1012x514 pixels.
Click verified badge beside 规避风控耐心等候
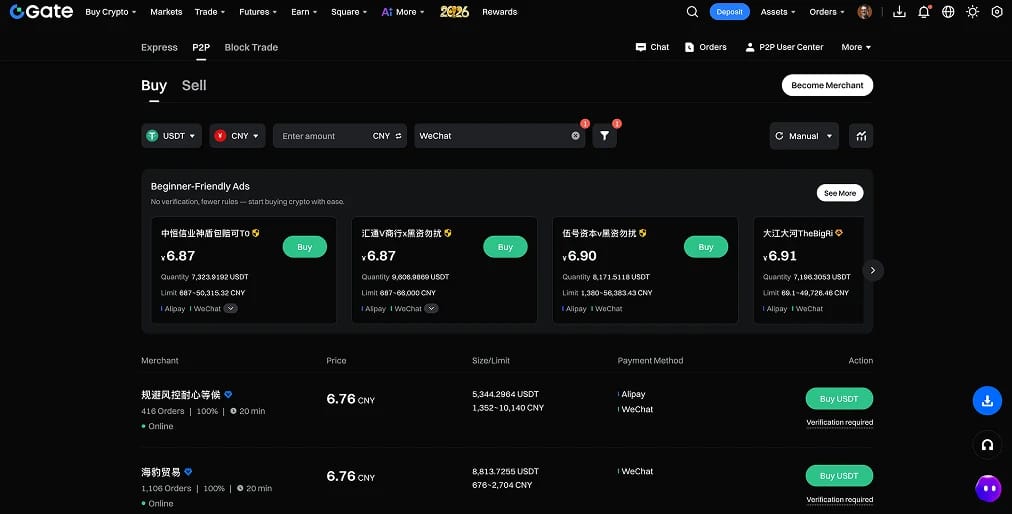228,395
